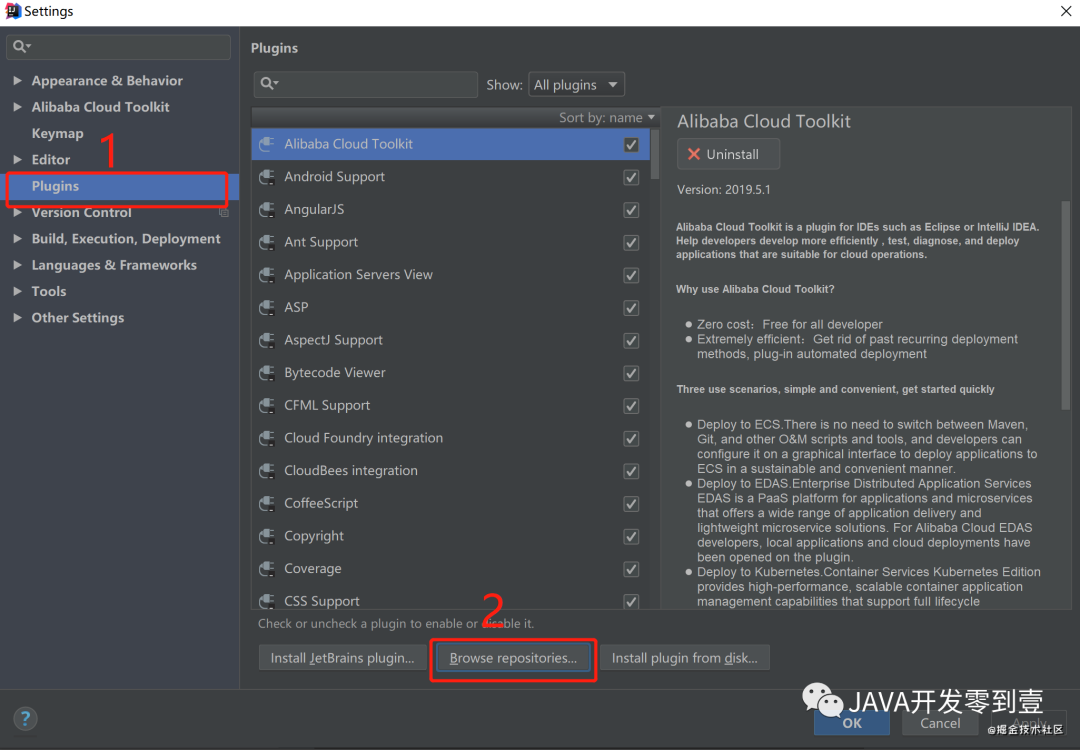Toggle the AngularJS plugin checkbox
The image size is (1080, 750).
(631, 210)
